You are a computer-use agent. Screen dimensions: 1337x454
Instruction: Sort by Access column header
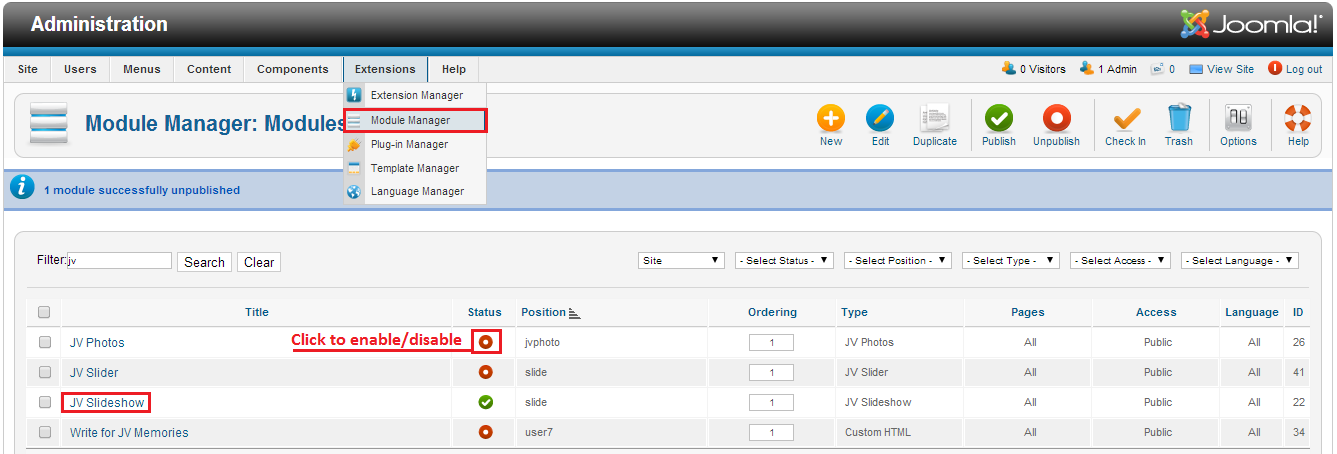1156,312
